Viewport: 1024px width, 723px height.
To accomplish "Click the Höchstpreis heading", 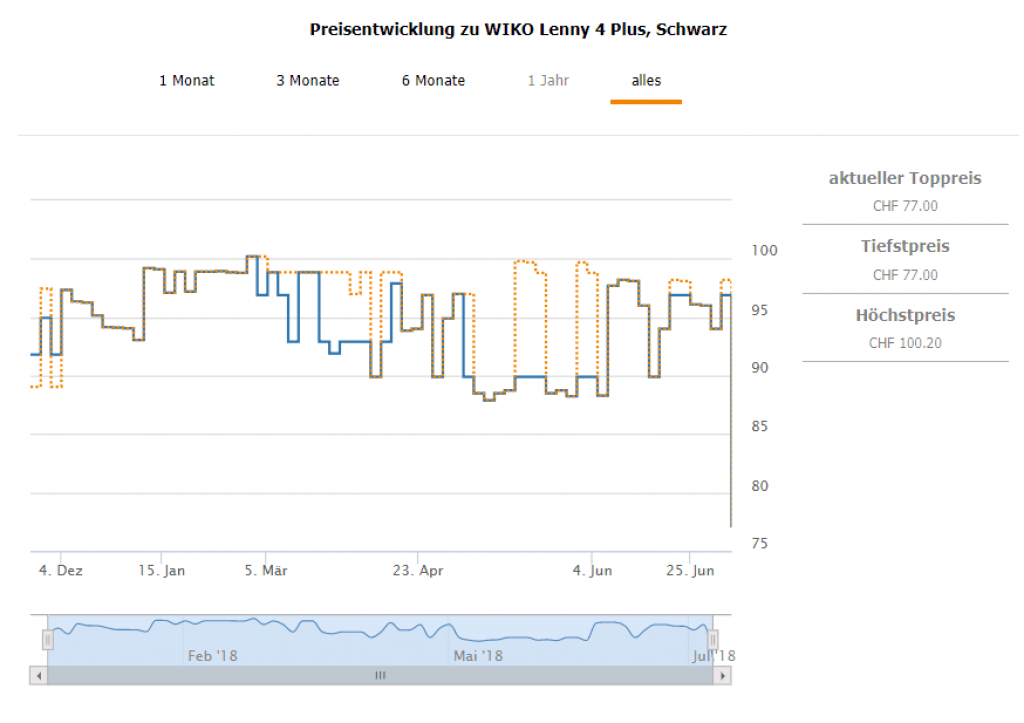I will 905,315.
